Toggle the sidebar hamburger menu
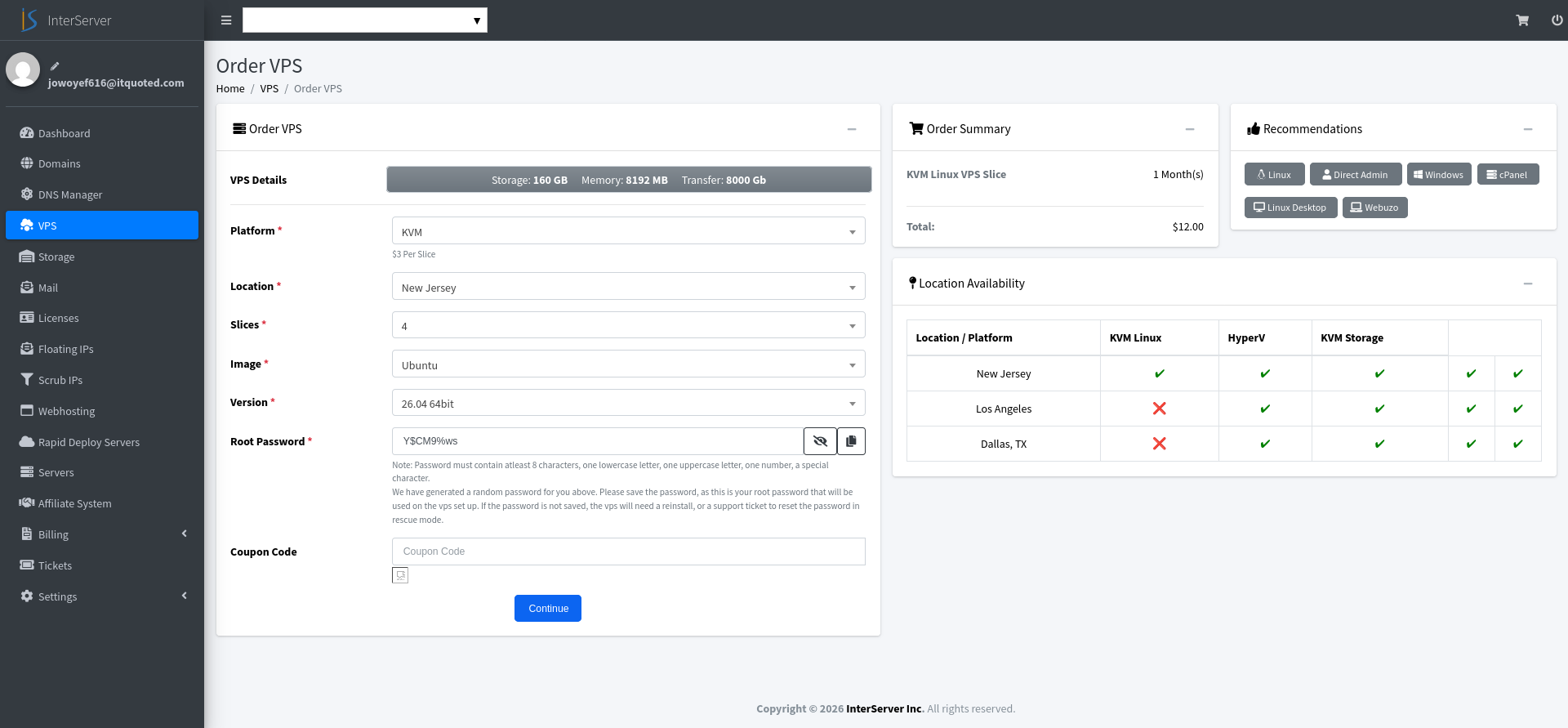The height and width of the screenshot is (728, 1568). click(x=226, y=20)
